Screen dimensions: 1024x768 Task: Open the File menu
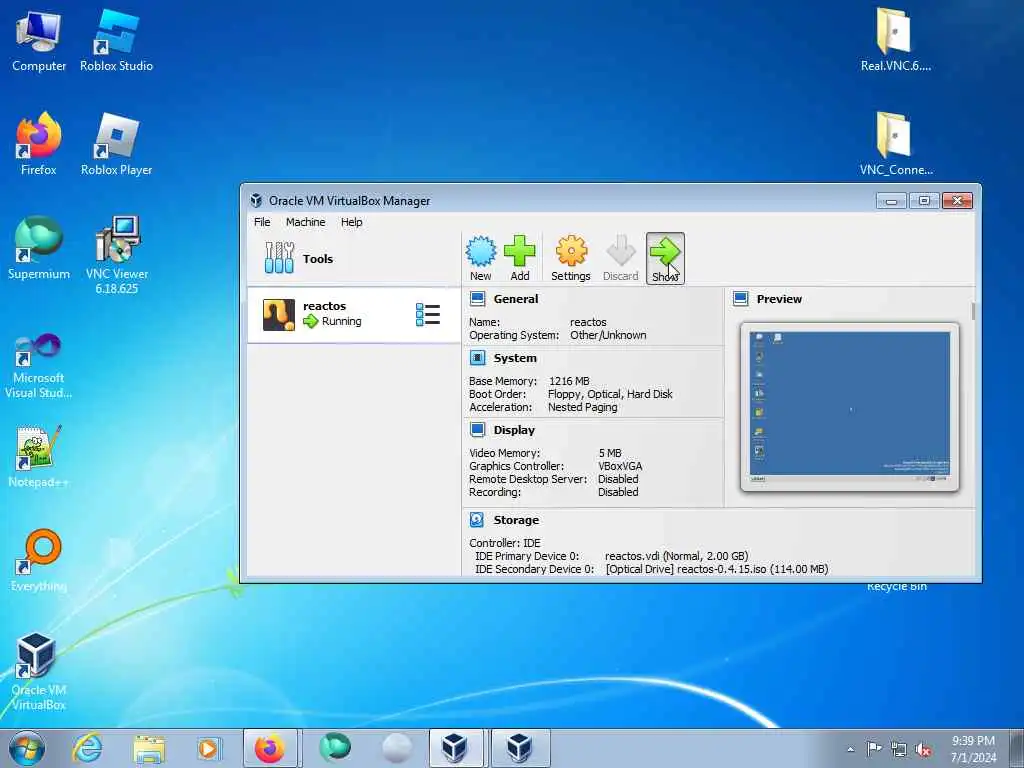[262, 222]
